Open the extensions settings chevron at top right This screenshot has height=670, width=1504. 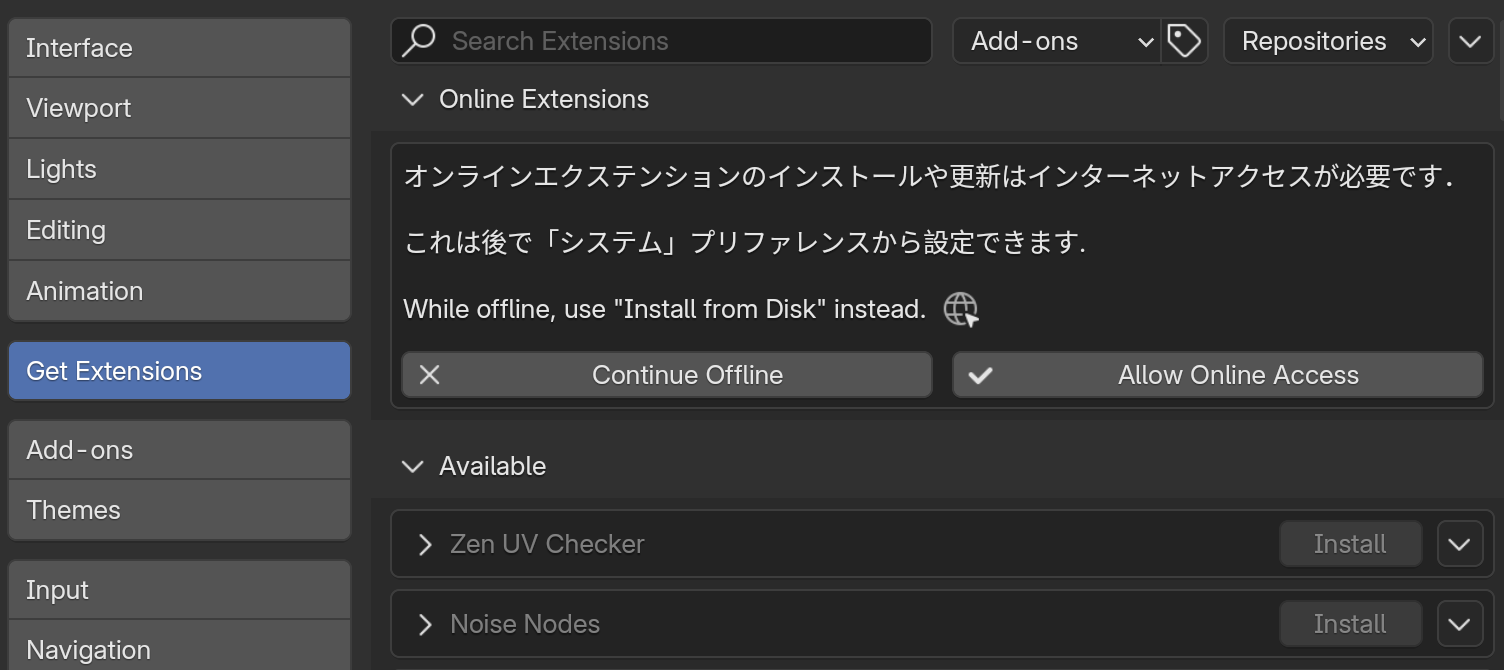(1470, 40)
